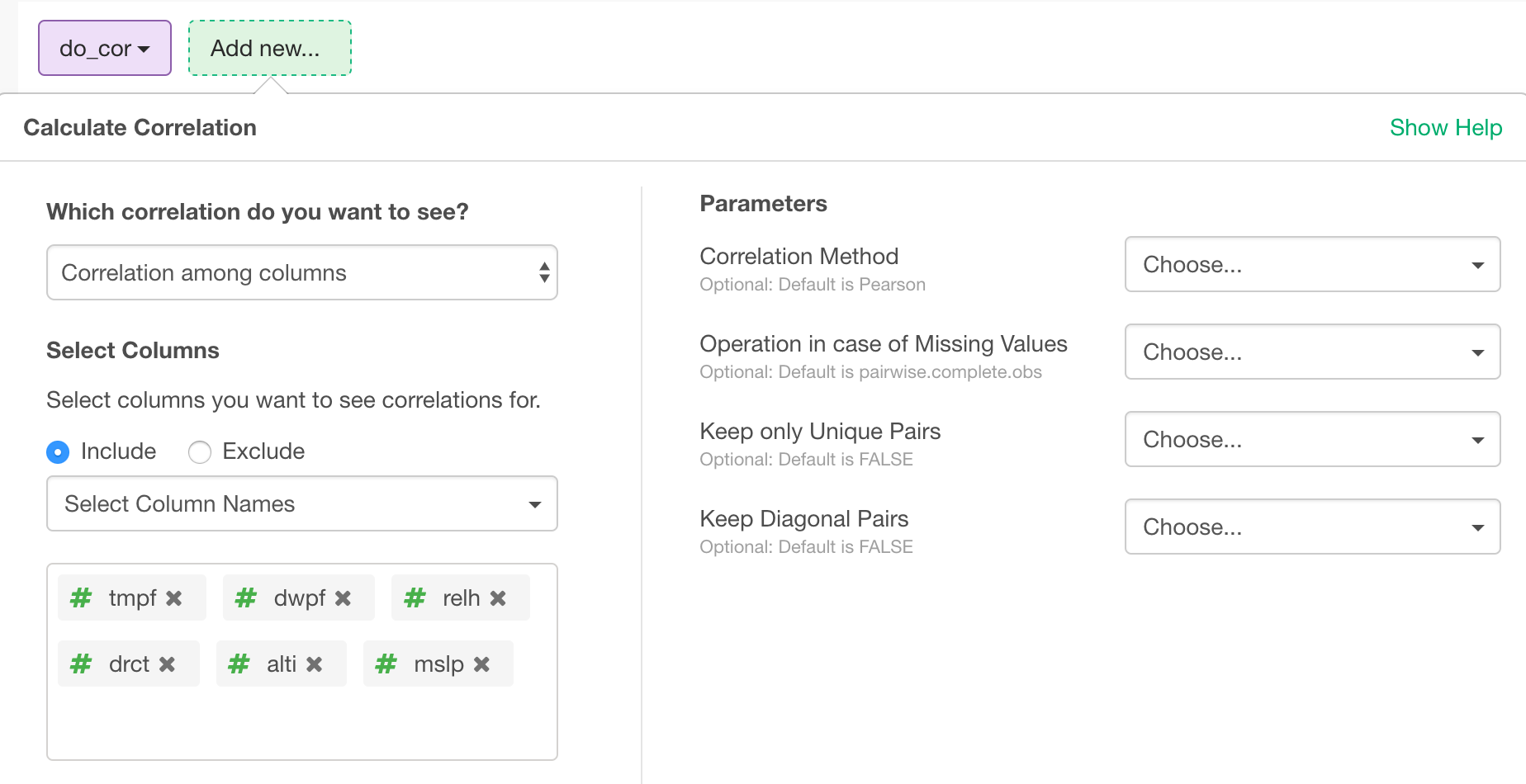1526x784 pixels.
Task: Remove the alti column tag
Action: 314,663
